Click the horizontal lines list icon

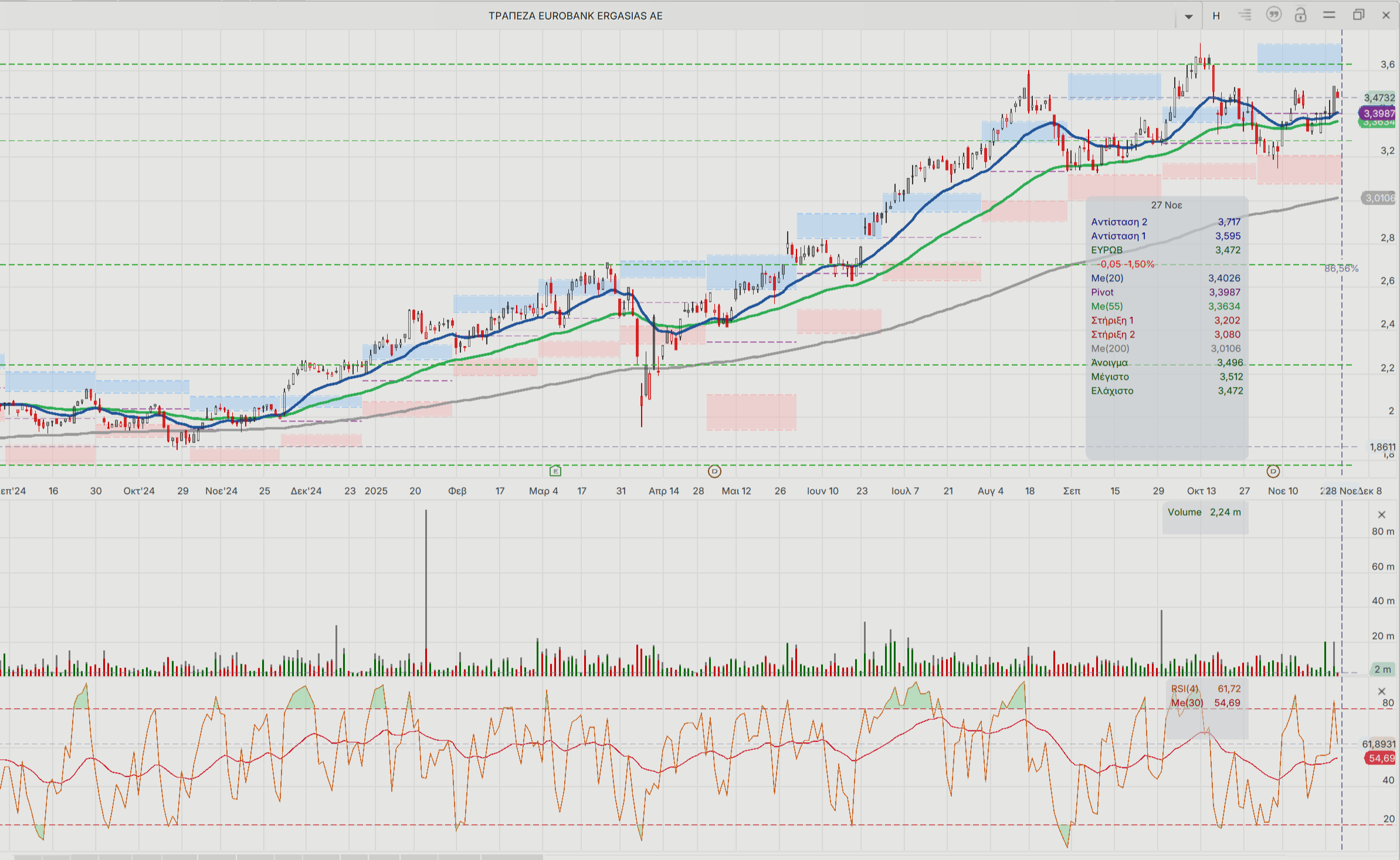coord(1245,15)
